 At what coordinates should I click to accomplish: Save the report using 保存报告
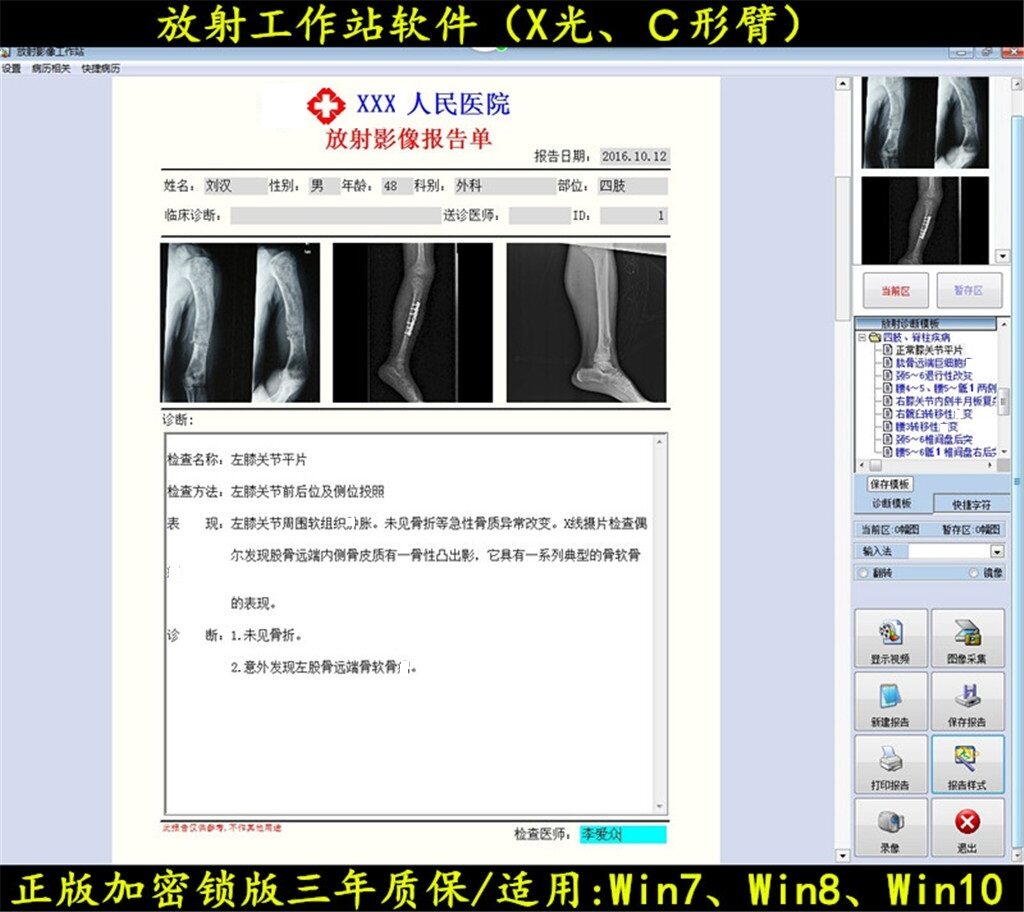(966, 701)
